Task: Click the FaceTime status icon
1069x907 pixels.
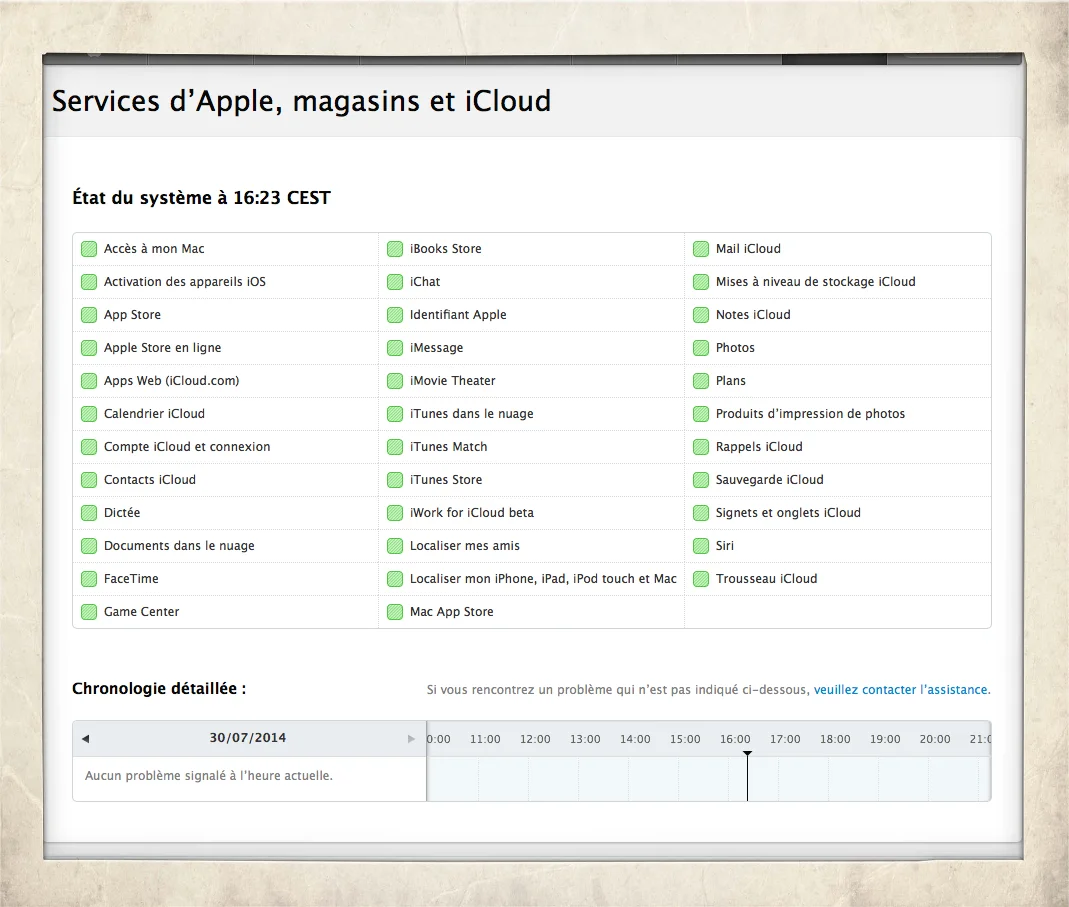Action: (89, 579)
